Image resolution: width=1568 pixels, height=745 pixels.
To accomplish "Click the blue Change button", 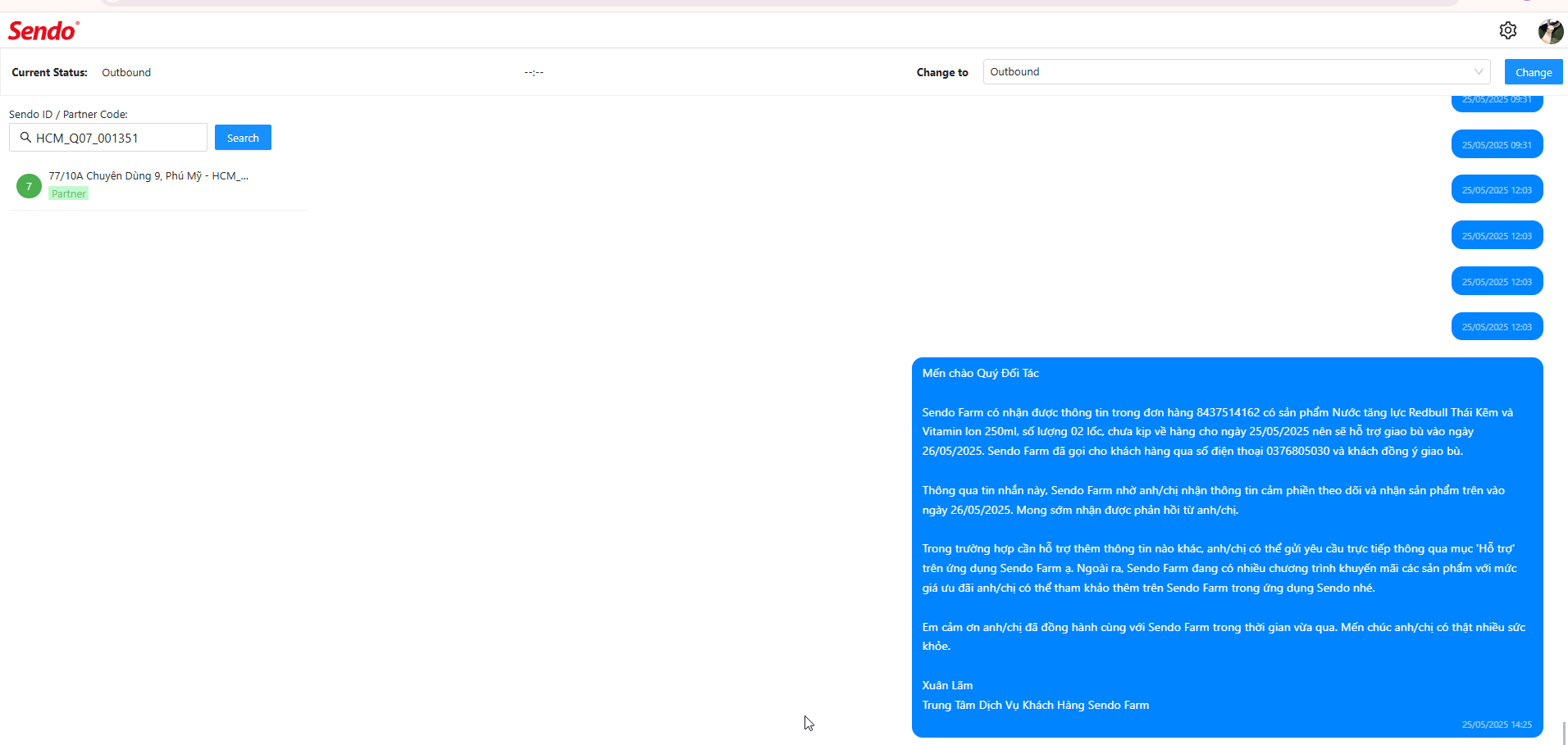I will [1534, 72].
